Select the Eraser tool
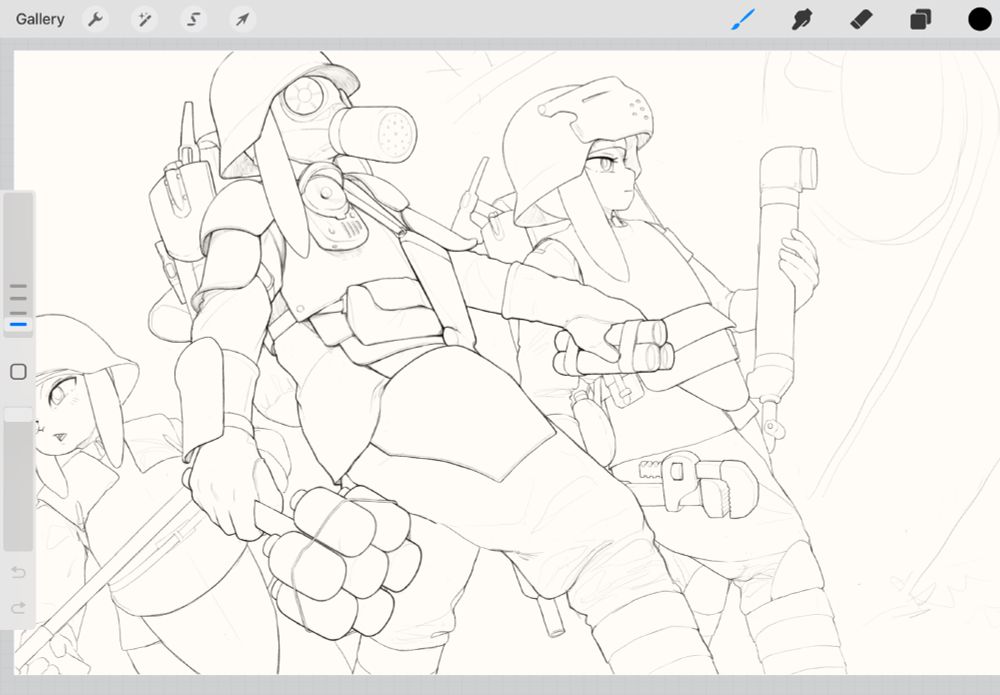The image size is (1000, 695). click(x=861, y=19)
